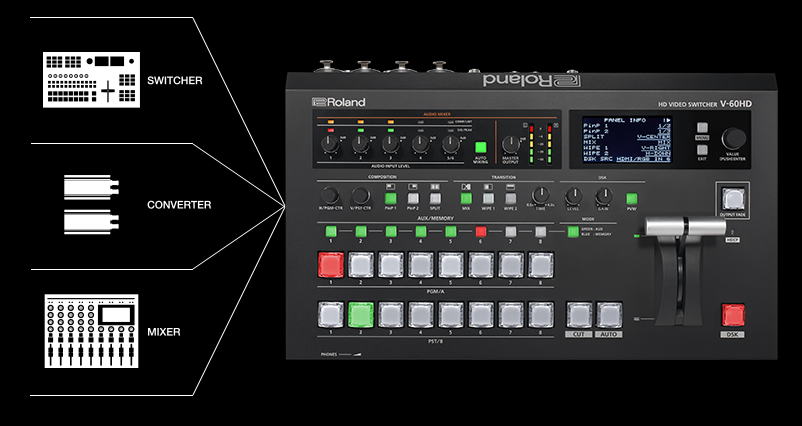The width and height of the screenshot is (802, 426).
Task: Select PST/B channel 8 button
Action: click(x=541, y=315)
